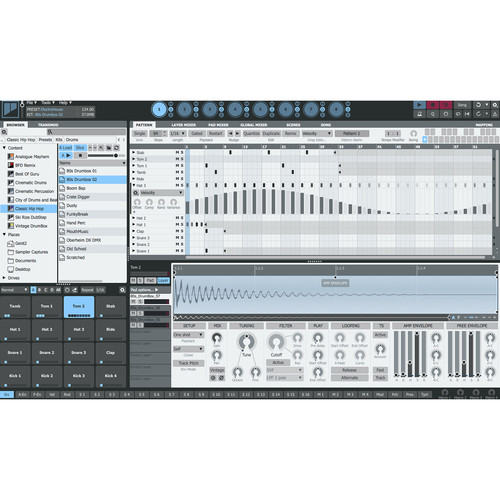Click the Pattern 1 name field
Viewport: 500px width, 500px height.
coord(352,133)
